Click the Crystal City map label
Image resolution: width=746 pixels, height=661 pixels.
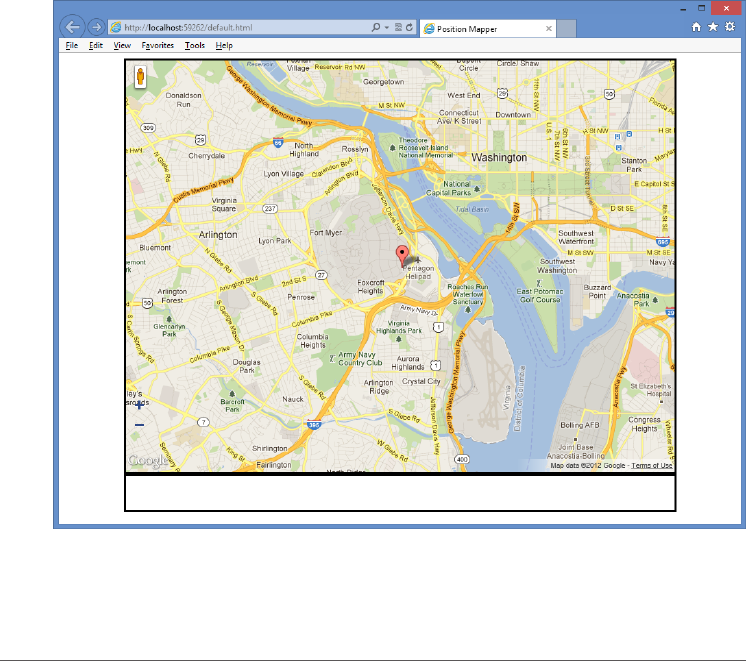point(421,382)
